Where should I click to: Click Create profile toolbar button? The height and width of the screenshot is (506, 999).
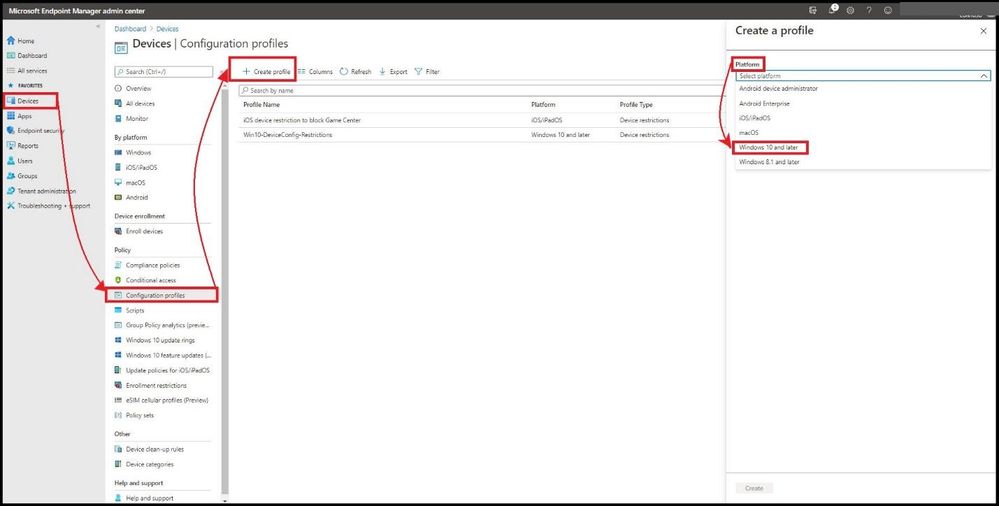click(266, 72)
